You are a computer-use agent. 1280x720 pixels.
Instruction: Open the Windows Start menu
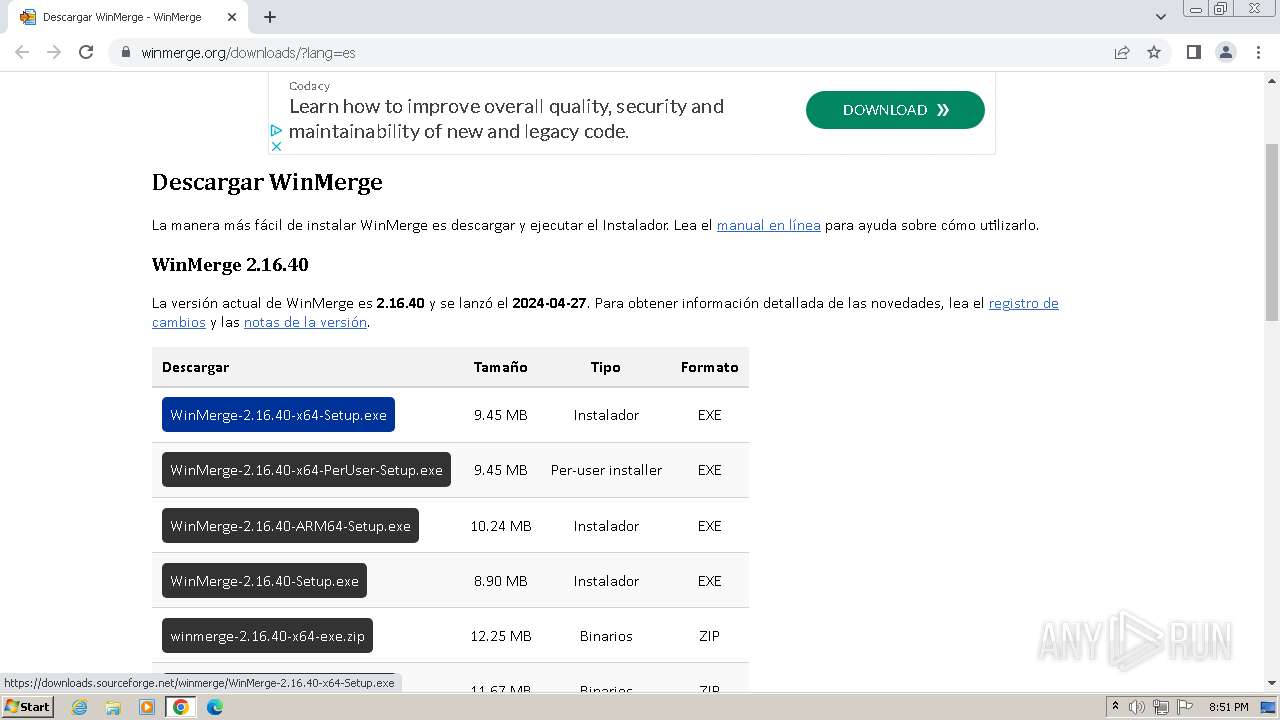click(x=27, y=707)
